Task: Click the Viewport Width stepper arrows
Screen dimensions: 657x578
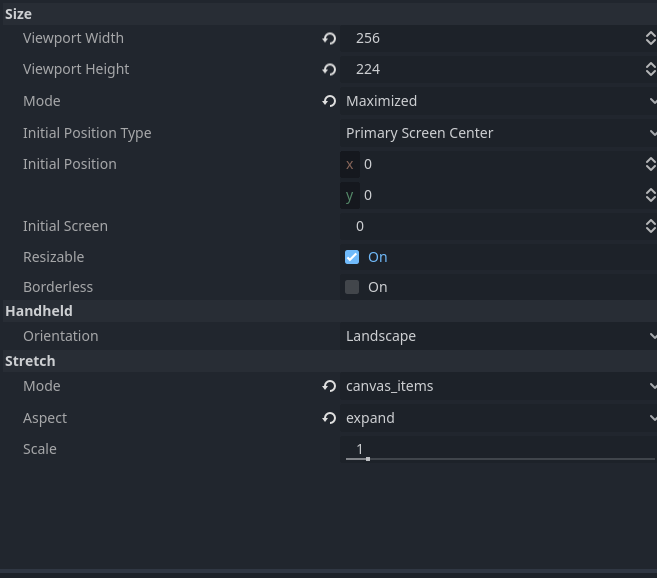Action: point(650,38)
